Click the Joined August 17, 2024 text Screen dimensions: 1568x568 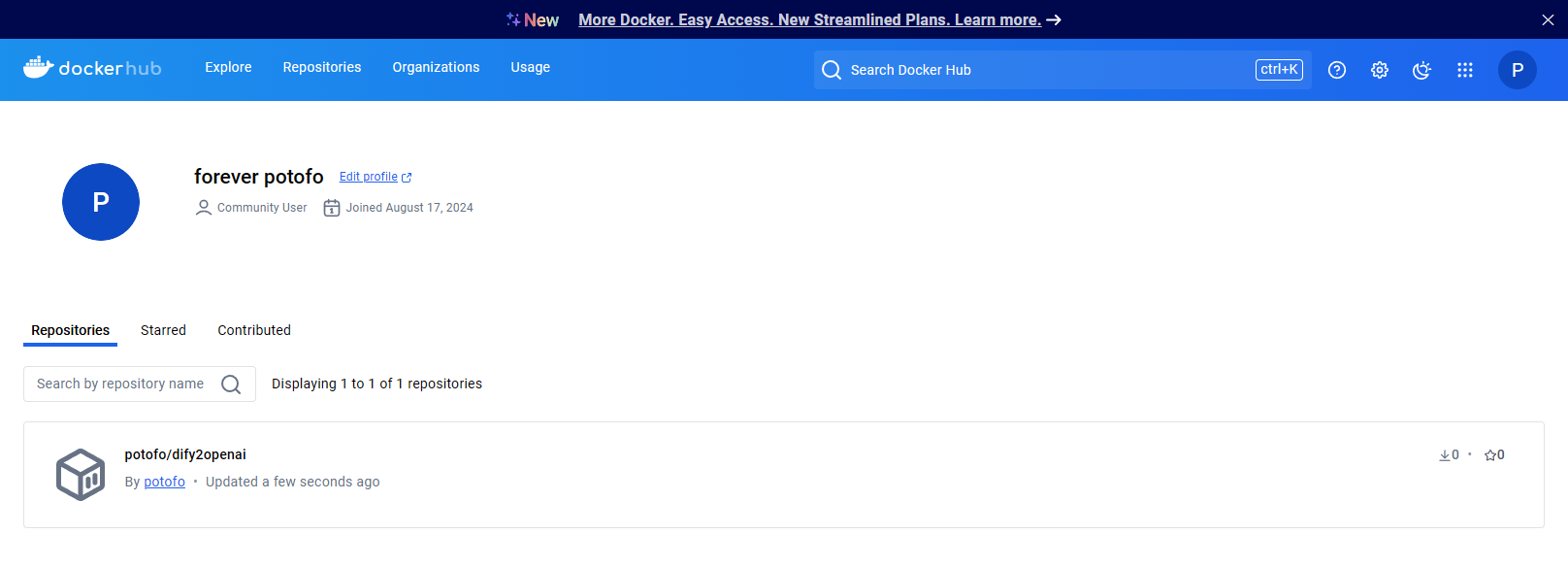pyautogui.click(x=409, y=208)
